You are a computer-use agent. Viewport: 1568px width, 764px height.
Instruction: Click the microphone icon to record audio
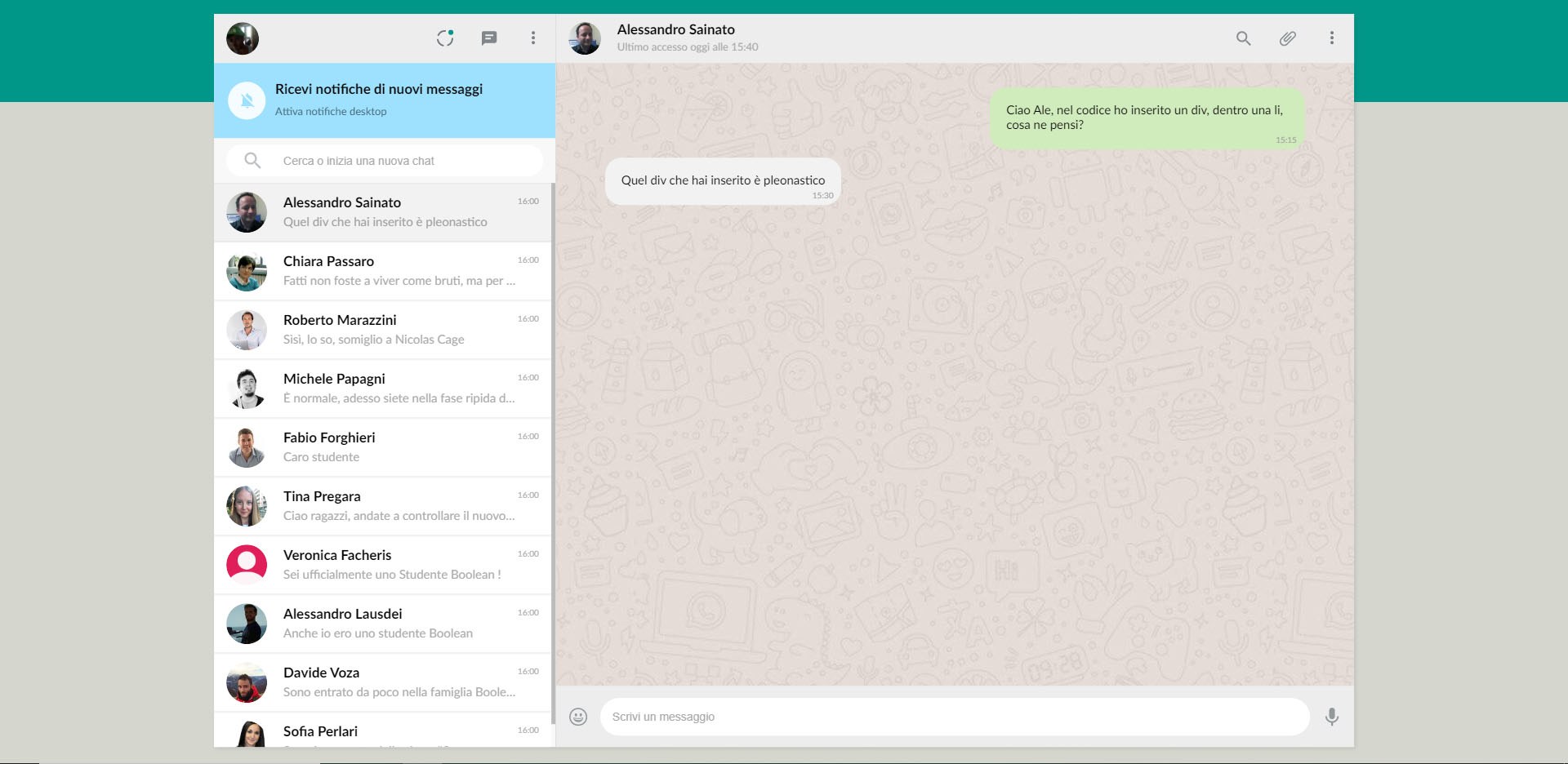[x=1332, y=717]
